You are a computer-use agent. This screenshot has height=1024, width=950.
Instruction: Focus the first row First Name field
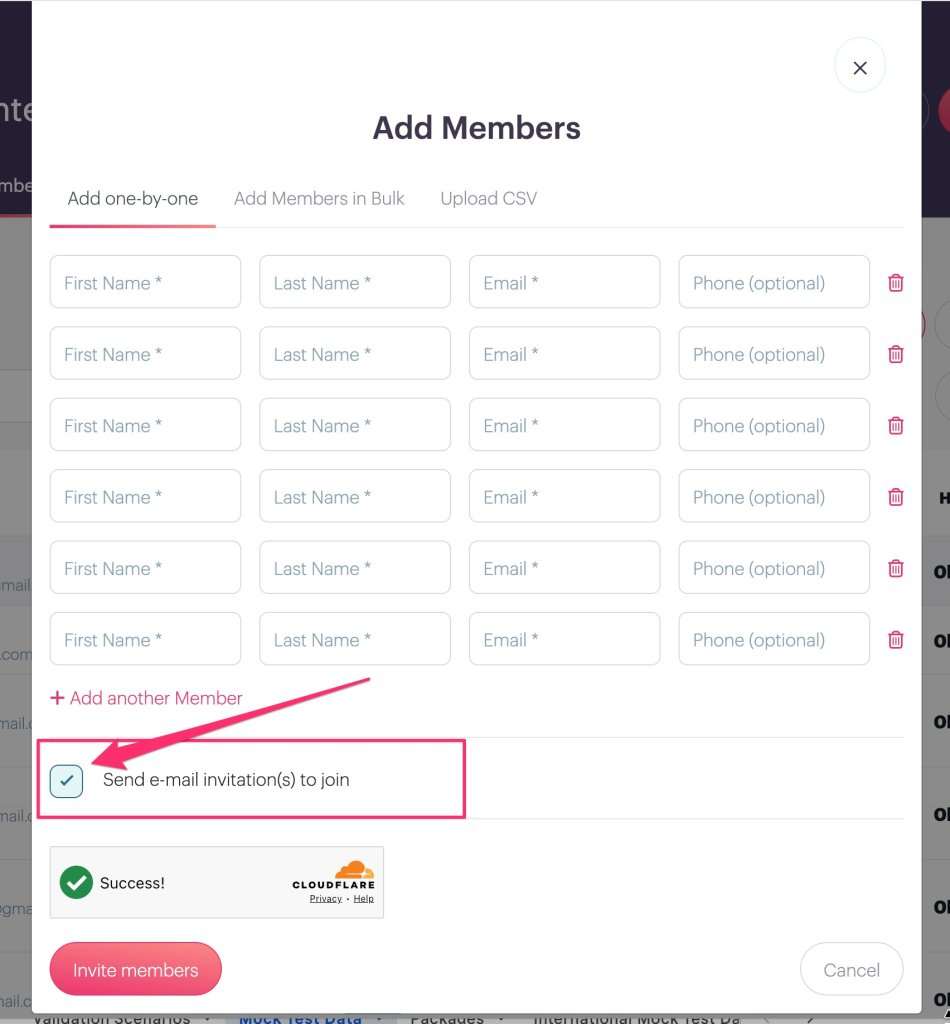tap(146, 282)
